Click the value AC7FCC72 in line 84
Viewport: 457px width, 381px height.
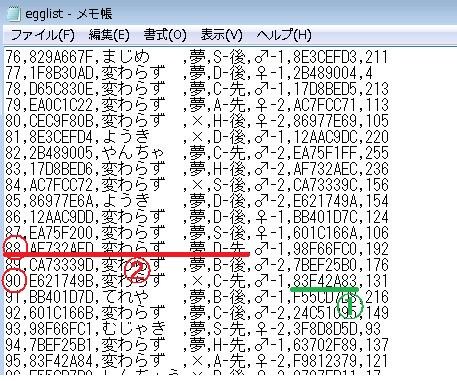coord(60,185)
